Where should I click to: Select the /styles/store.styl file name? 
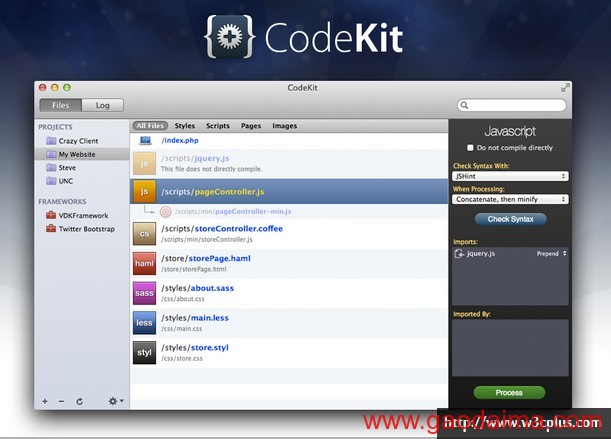[195, 347]
